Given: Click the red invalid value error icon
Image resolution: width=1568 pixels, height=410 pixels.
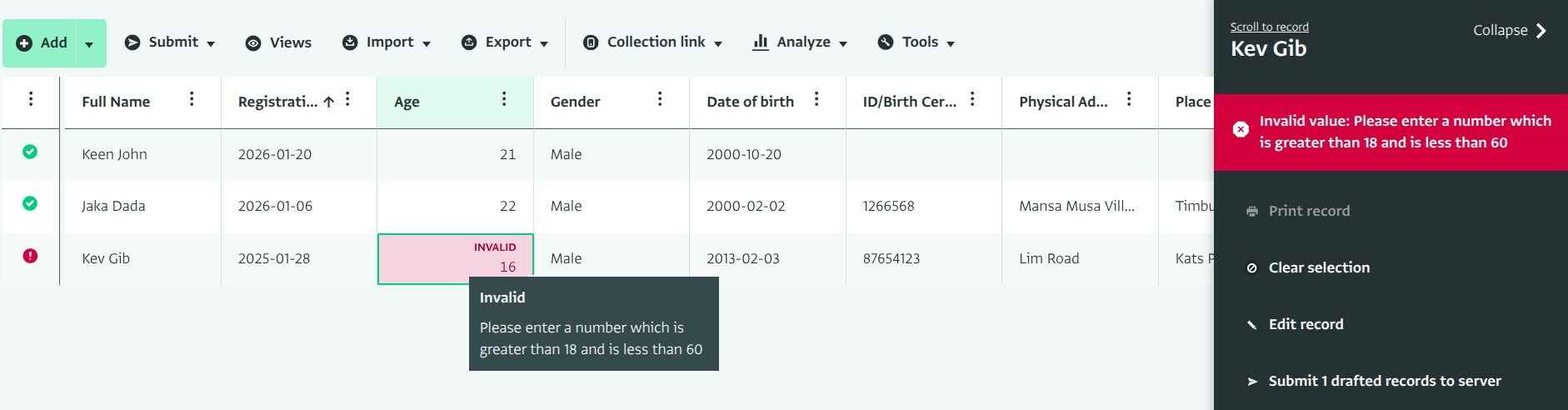Looking at the screenshot, I should pos(1241,129).
